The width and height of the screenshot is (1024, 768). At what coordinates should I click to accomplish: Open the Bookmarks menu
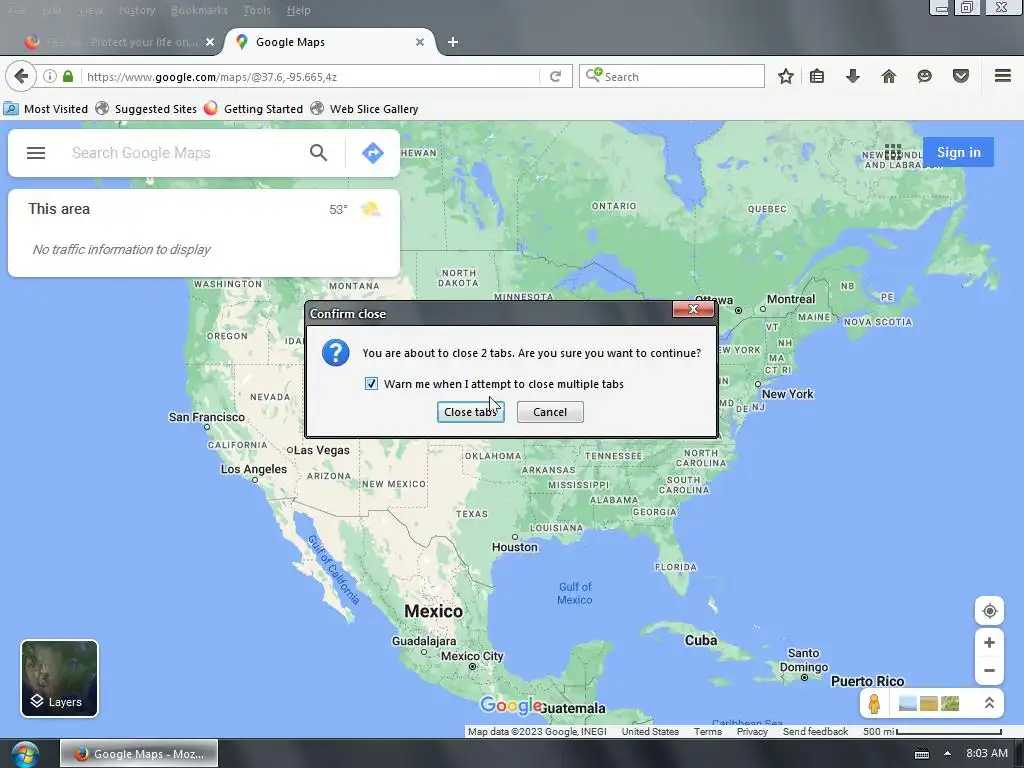pos(199,10)
